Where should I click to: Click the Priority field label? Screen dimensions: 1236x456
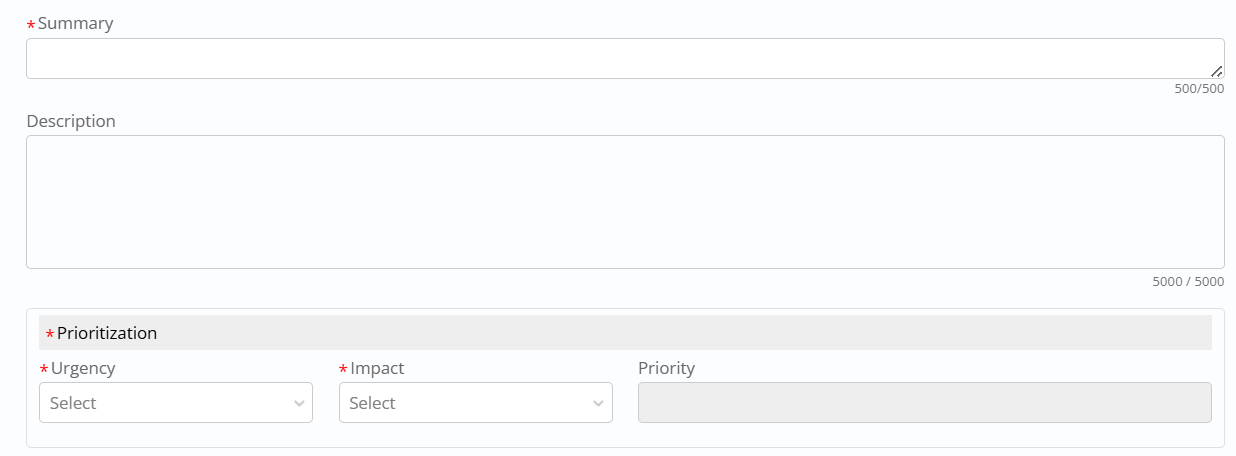click(666, 368)
